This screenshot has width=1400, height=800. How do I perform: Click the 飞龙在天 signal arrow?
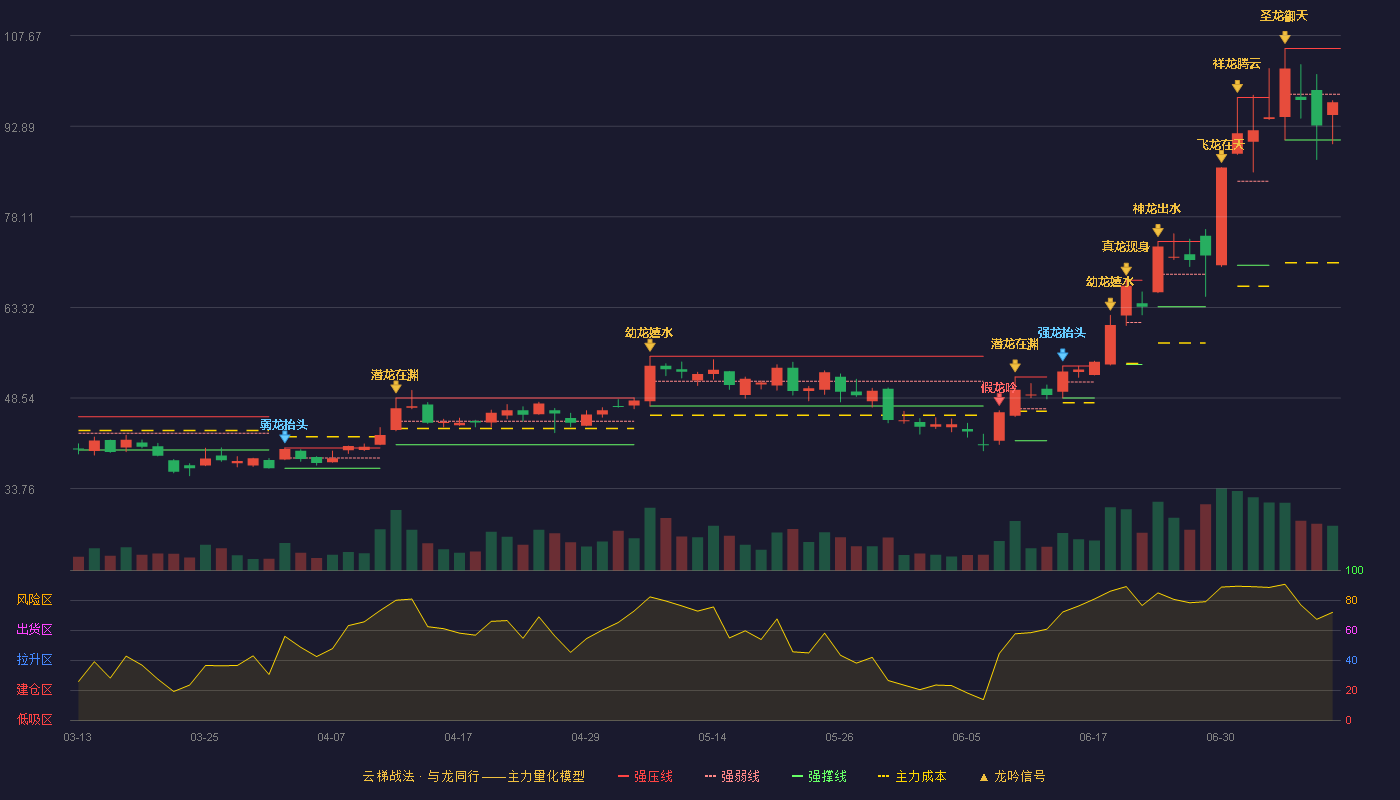tap(1221, 157)
